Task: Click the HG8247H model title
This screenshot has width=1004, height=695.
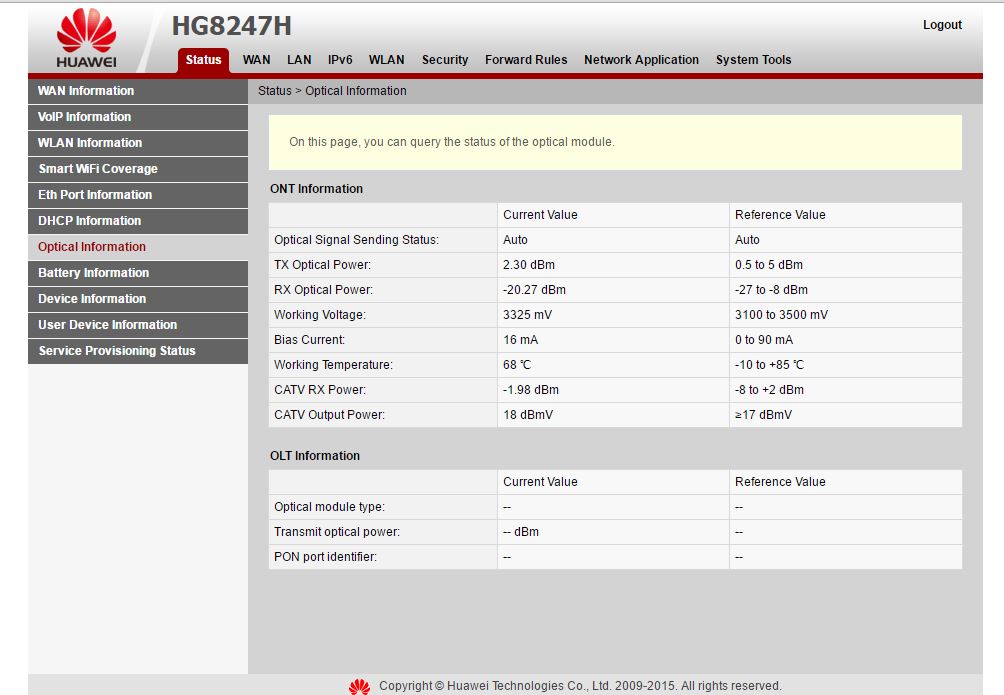Action: [x=231, y=26]
